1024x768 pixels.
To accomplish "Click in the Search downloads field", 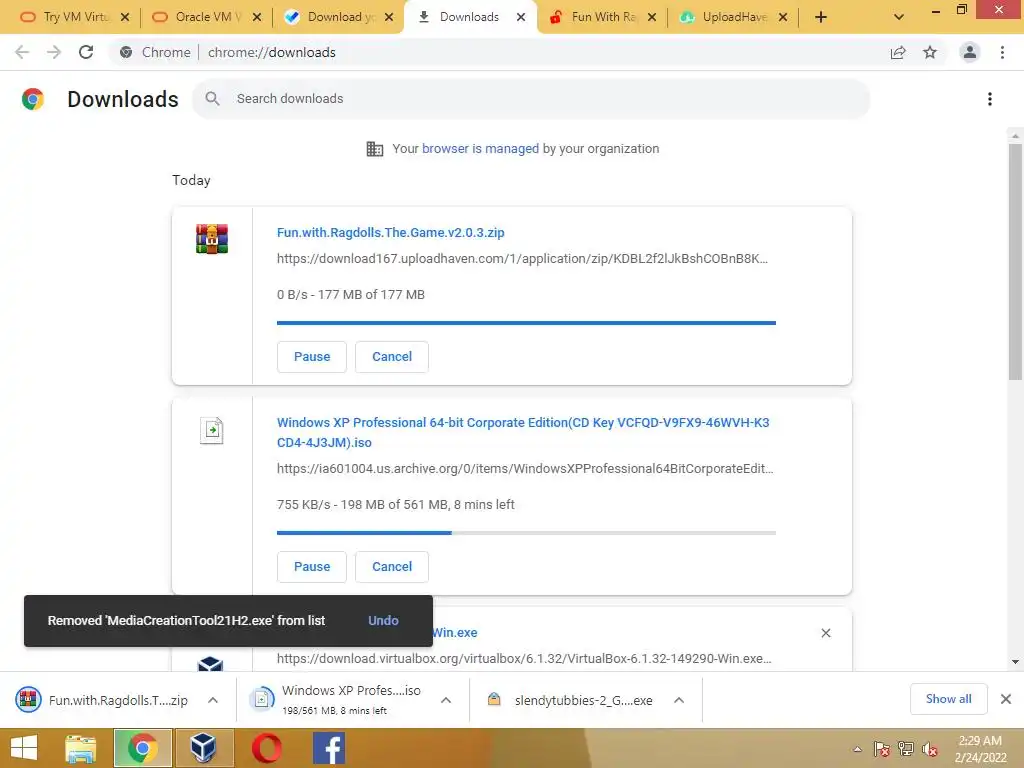I will pyautogui.click(x=531, y=99).
